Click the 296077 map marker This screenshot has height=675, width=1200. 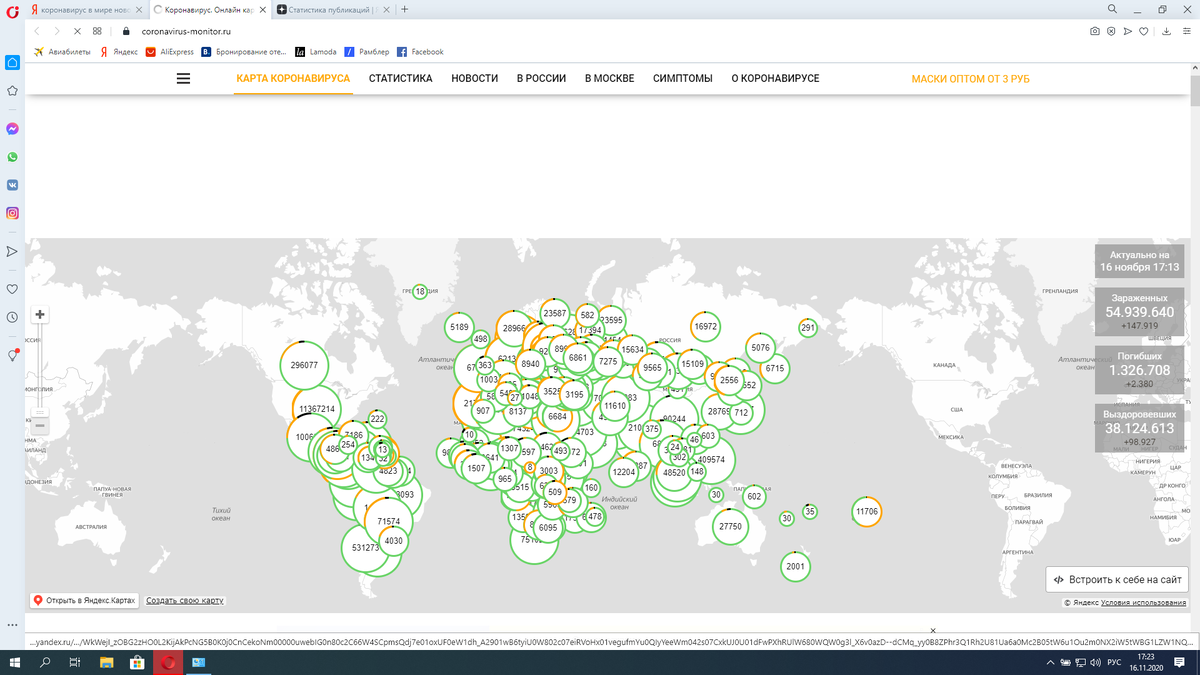click(304, 365)
